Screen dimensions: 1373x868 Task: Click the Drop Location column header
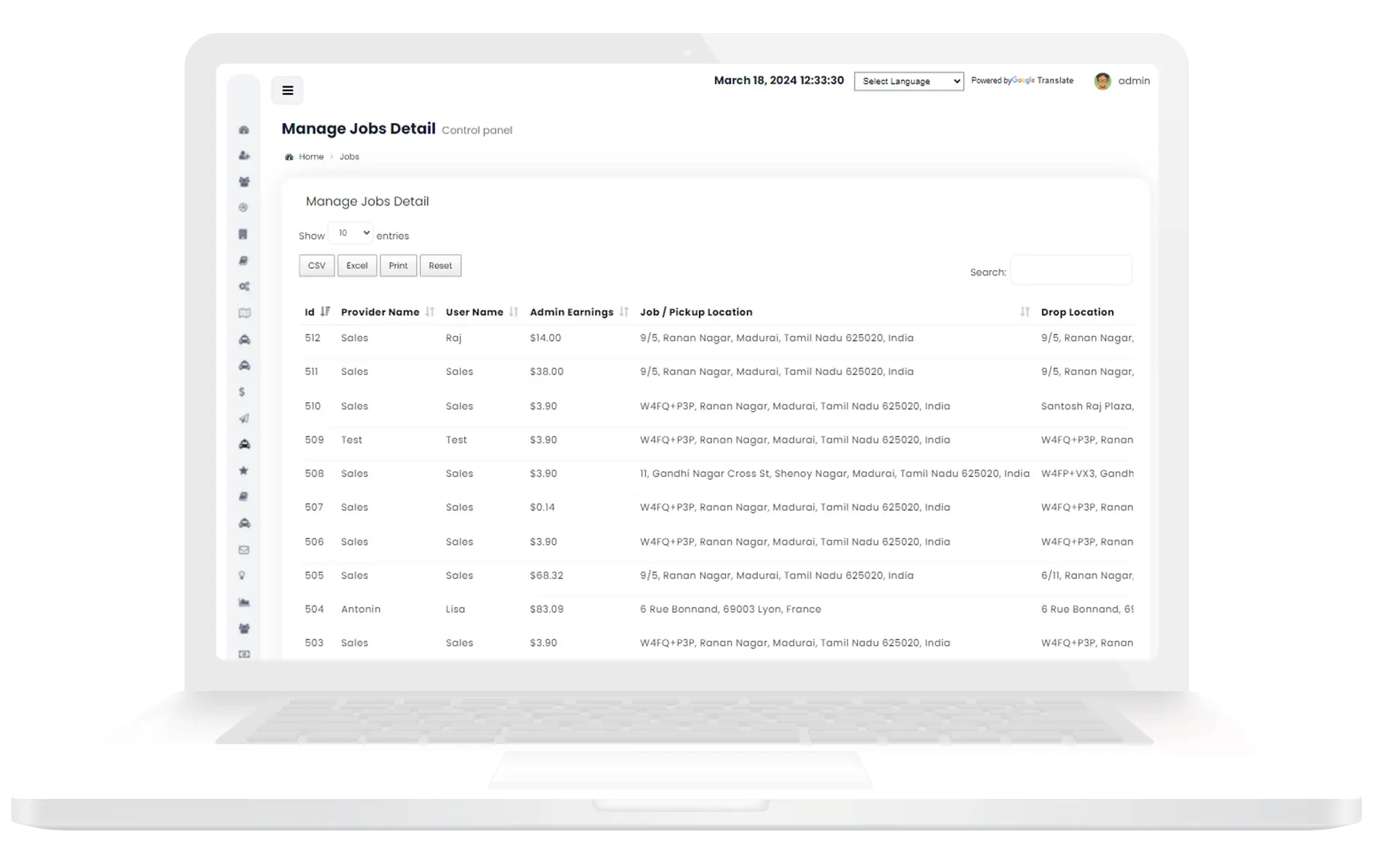click(1077, 312)
